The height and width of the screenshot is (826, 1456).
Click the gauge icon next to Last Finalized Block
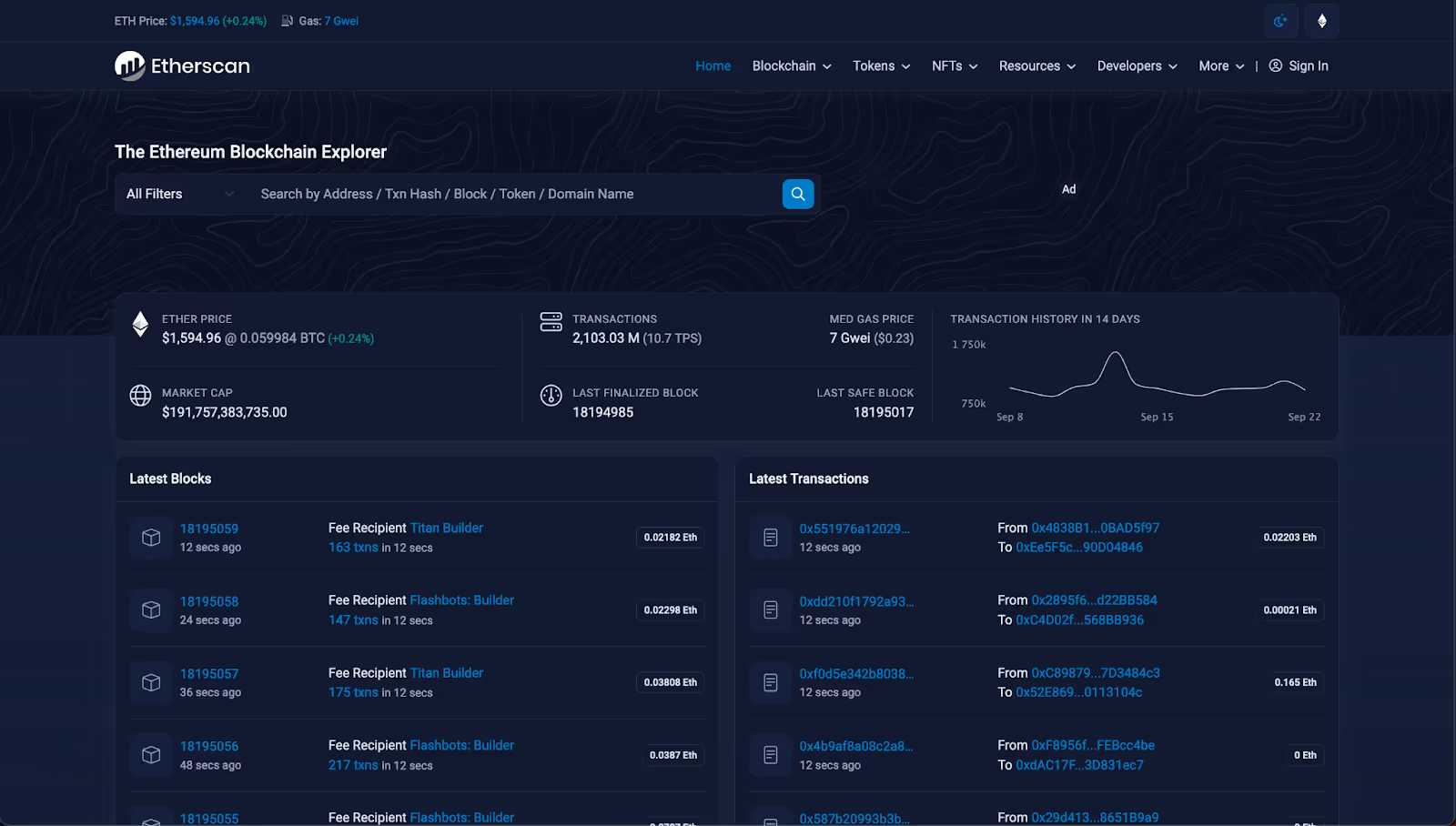pos(551,395)
